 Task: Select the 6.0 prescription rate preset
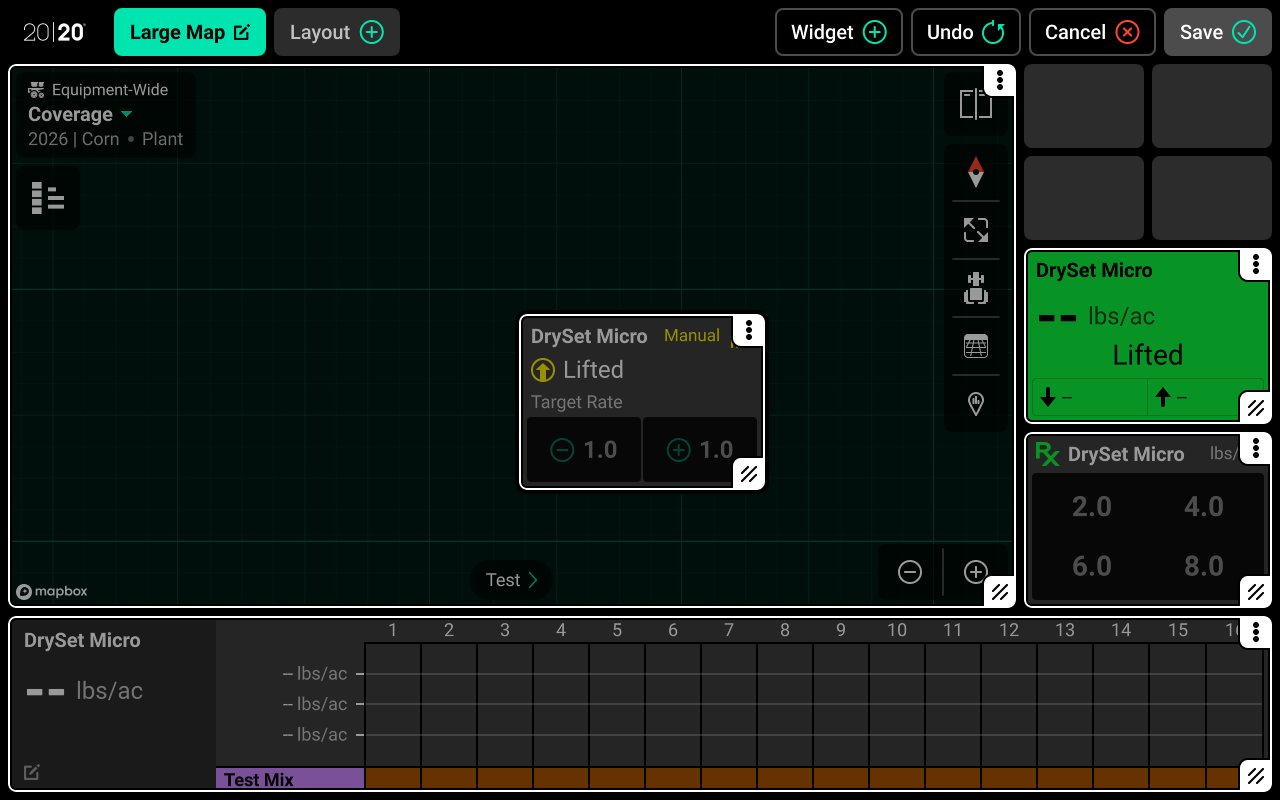tap(1092, 566)
